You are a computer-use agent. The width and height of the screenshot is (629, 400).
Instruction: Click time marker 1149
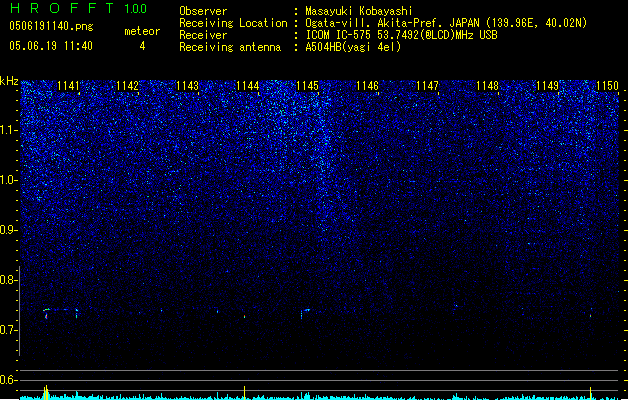548,86
